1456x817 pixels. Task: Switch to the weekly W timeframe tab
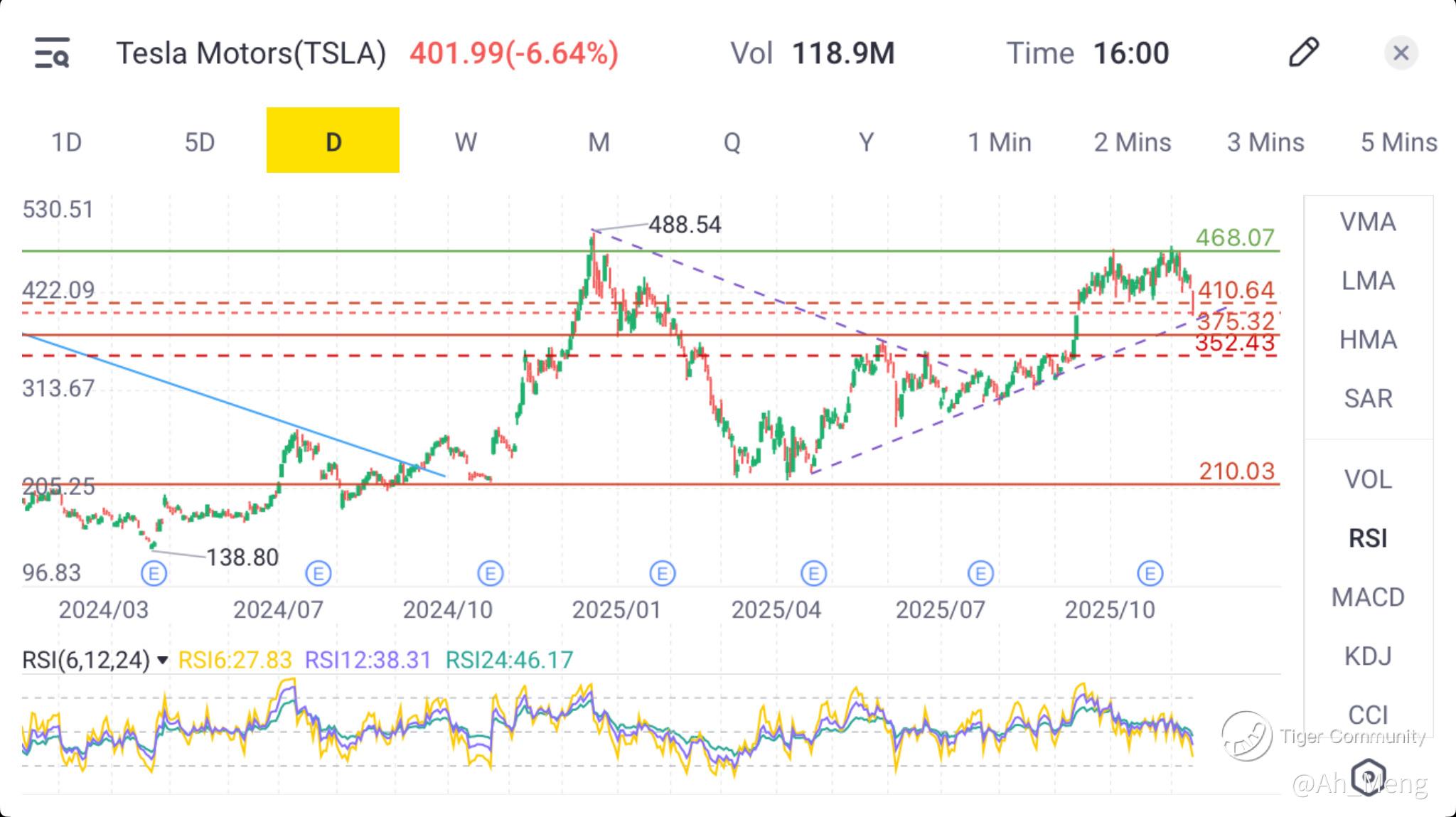click(x=466, y=142)
